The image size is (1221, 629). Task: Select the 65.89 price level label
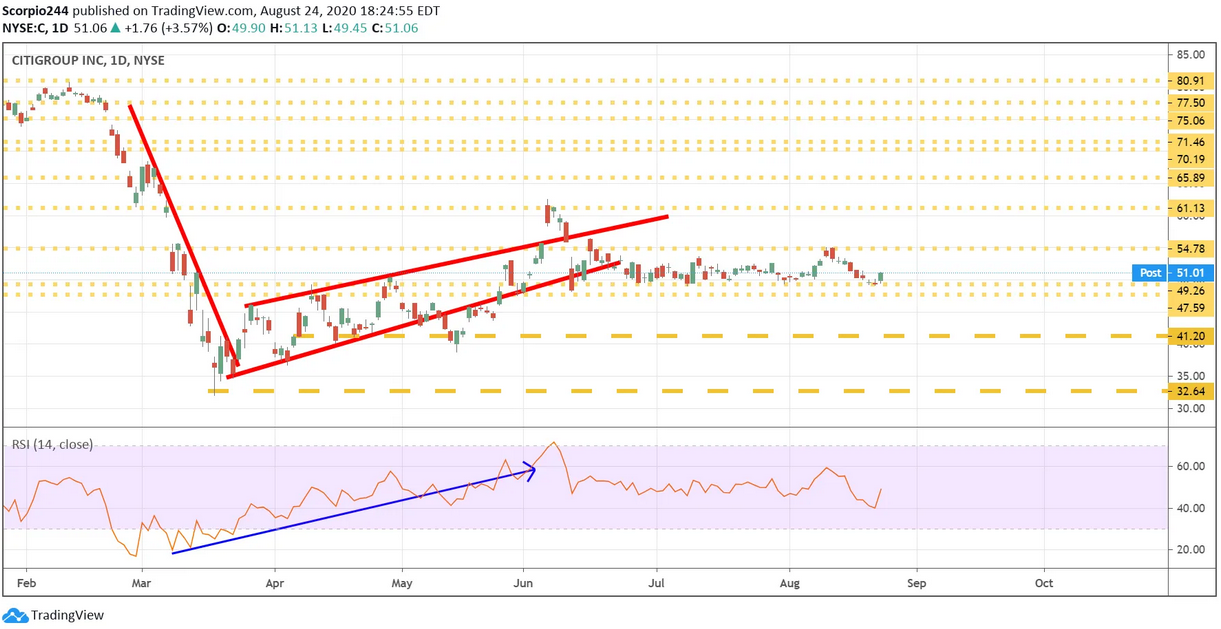pos(1189,178)
